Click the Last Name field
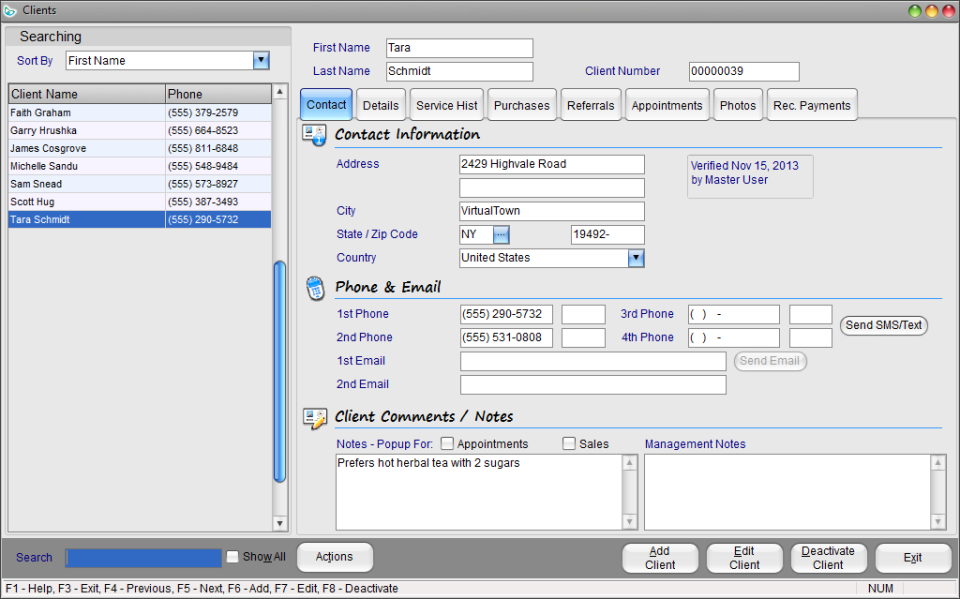Image resolution: width=960 pixels, height=599 pixels. click(x=459, y=71)
